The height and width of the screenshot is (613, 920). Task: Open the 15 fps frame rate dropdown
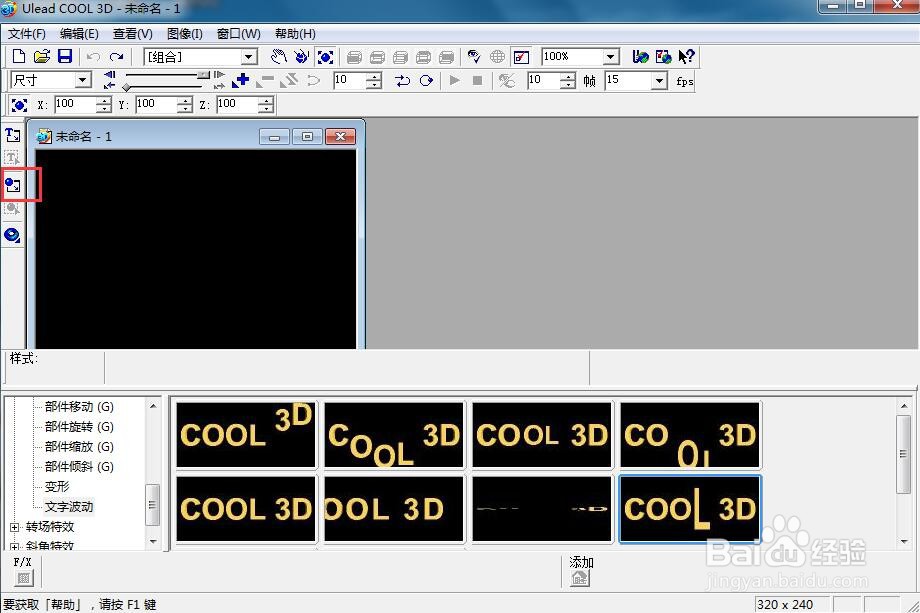[659, 80]
